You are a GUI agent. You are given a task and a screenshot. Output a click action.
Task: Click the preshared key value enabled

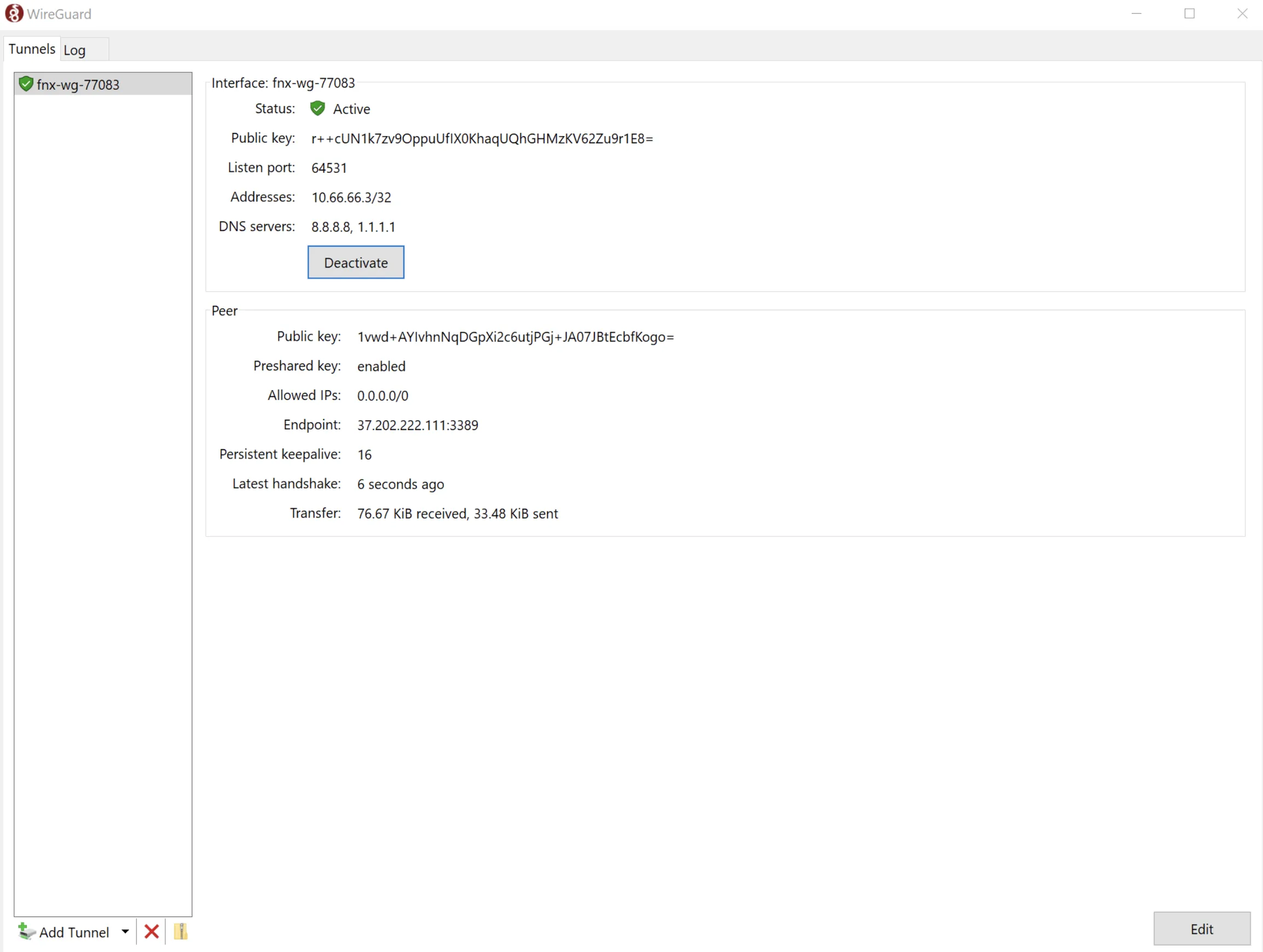pos(381,367)
